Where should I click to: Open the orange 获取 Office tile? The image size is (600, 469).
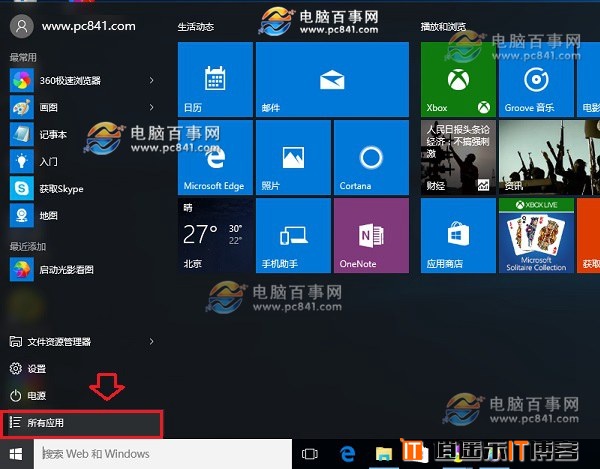coord(589,236)
